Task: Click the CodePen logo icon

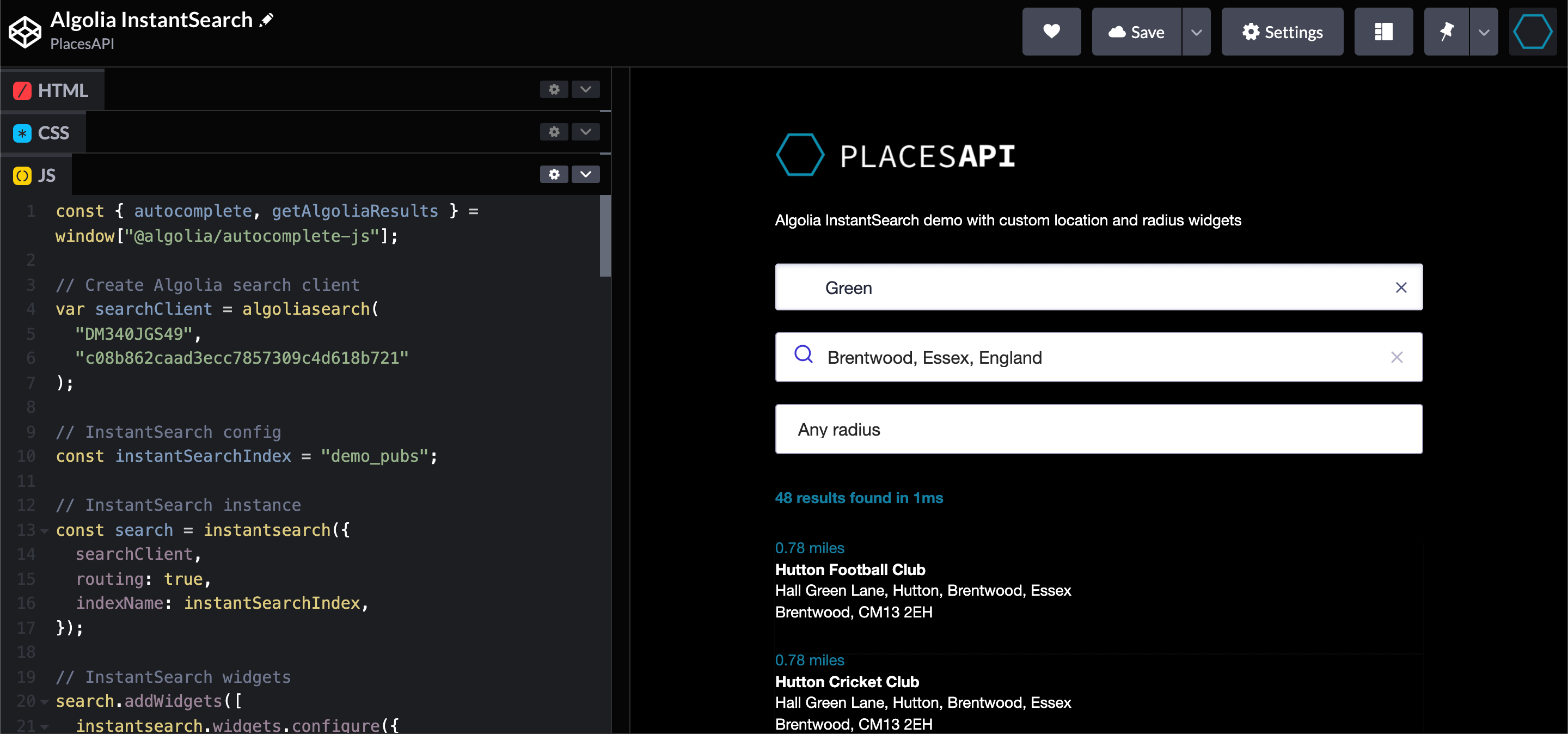Action: tap(25, 32)
